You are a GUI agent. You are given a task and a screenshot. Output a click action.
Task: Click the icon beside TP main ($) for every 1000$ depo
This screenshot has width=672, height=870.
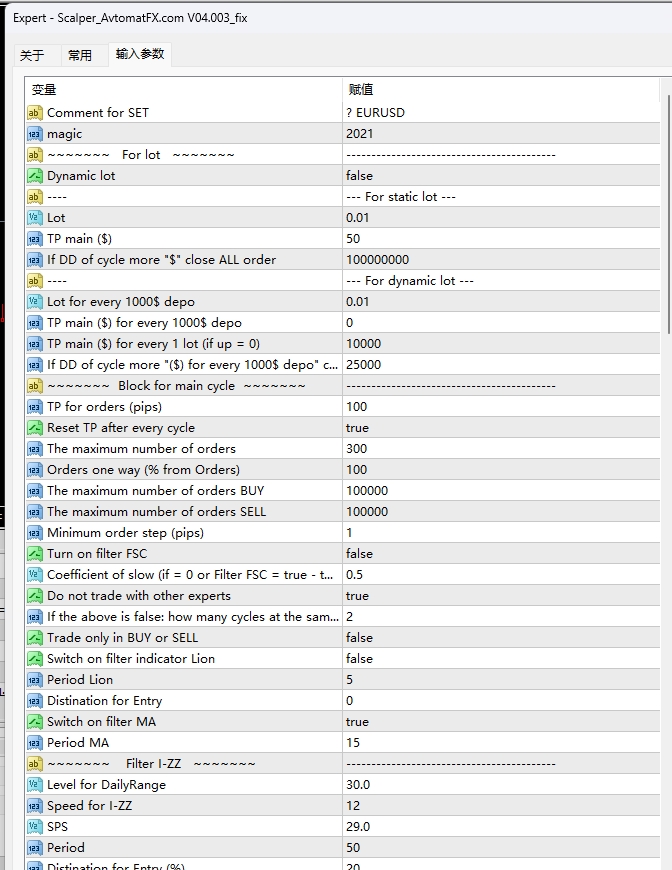tap(34, 323)
